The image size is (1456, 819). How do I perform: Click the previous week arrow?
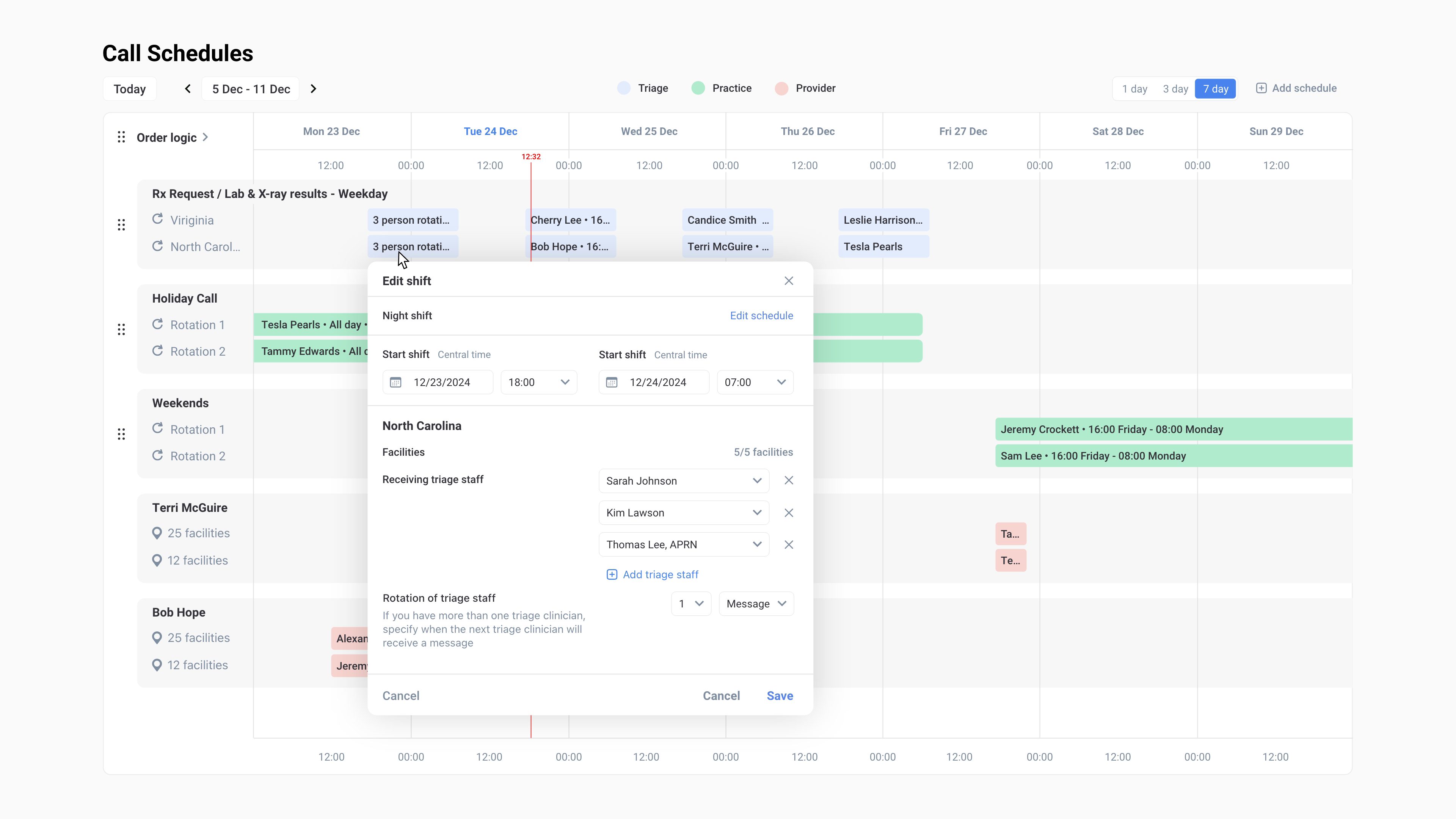[188, 89]
